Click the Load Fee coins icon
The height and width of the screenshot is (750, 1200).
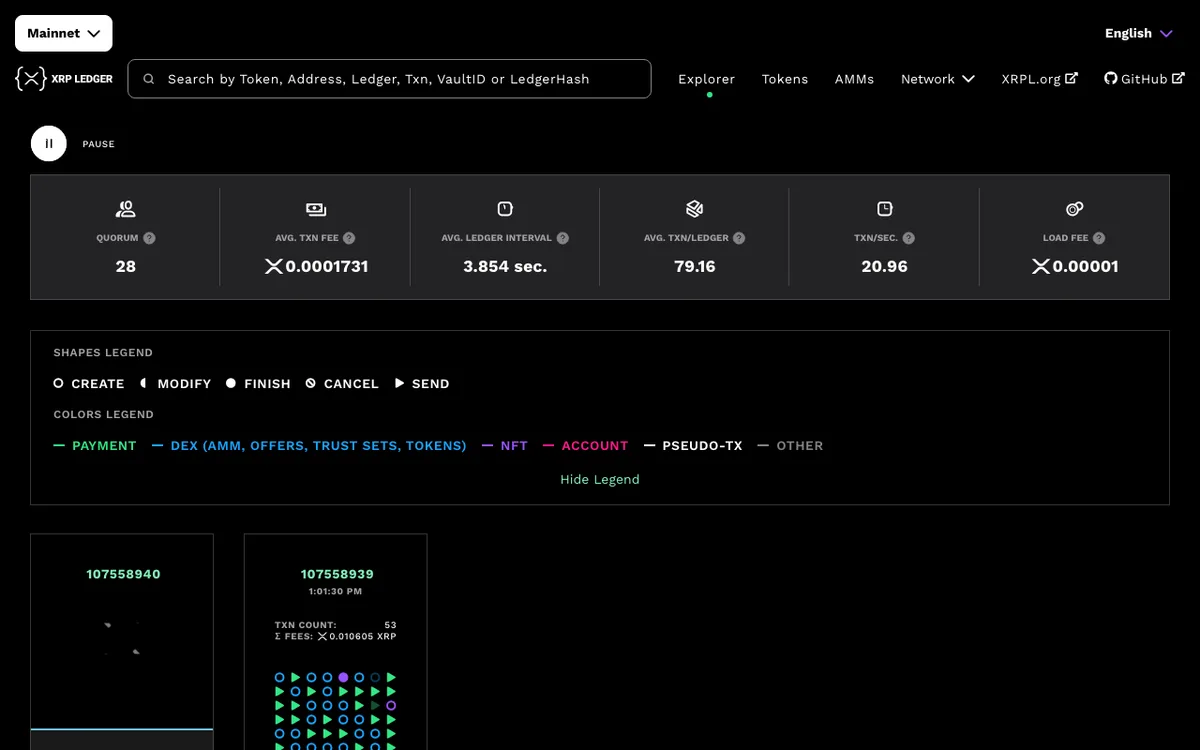1075,209
